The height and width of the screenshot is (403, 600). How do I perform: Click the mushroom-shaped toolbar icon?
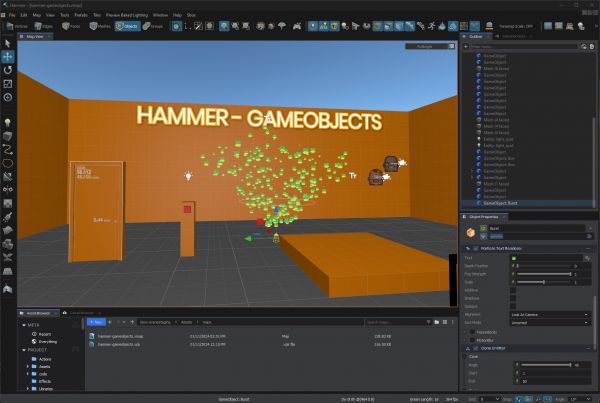click(282, 26)
